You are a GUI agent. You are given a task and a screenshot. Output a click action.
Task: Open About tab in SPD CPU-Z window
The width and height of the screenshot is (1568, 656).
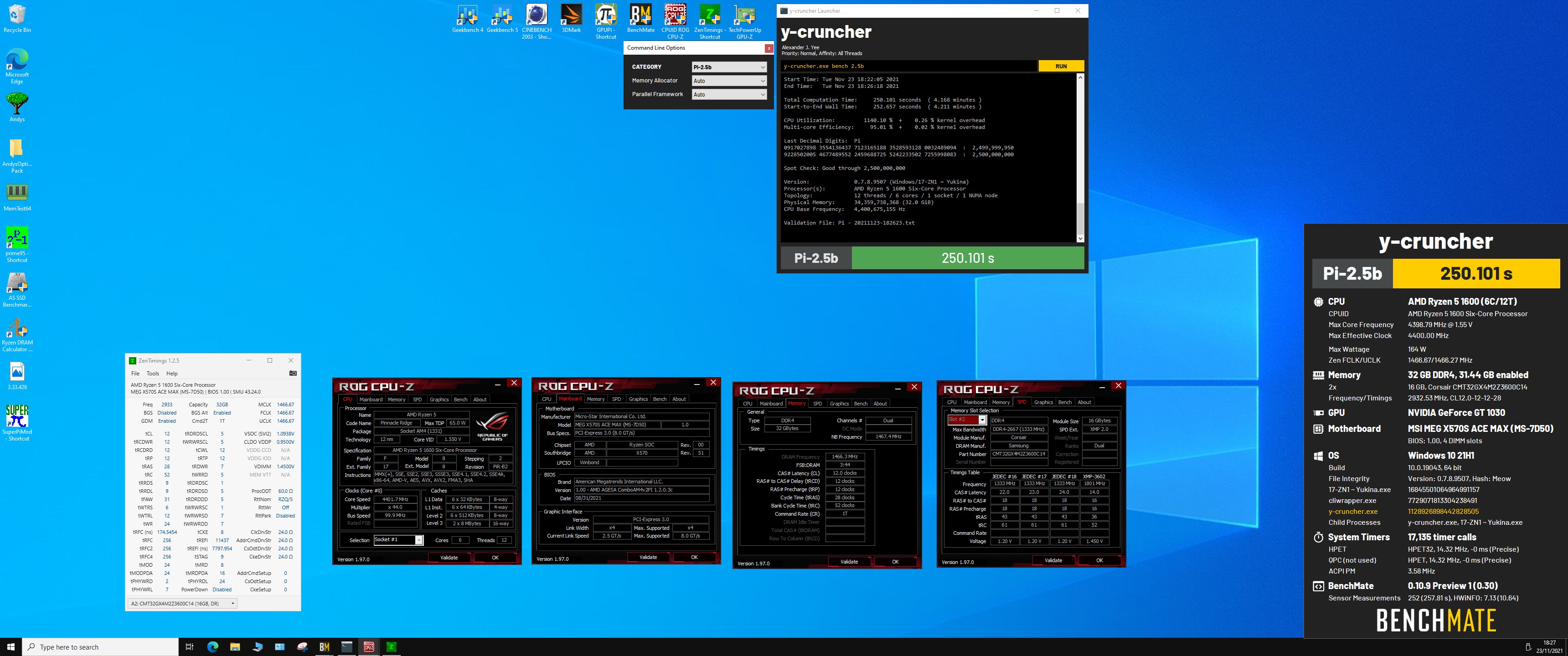click(x=1084, y=402)
